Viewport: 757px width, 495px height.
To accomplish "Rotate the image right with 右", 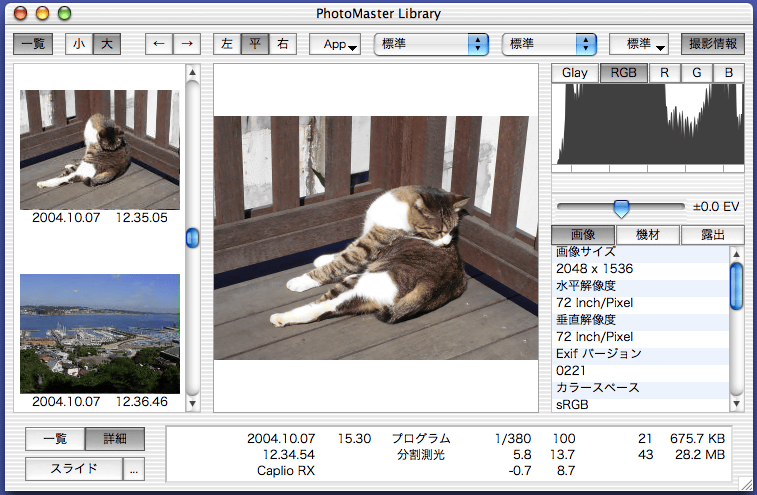I will click(x=283, y=44).
